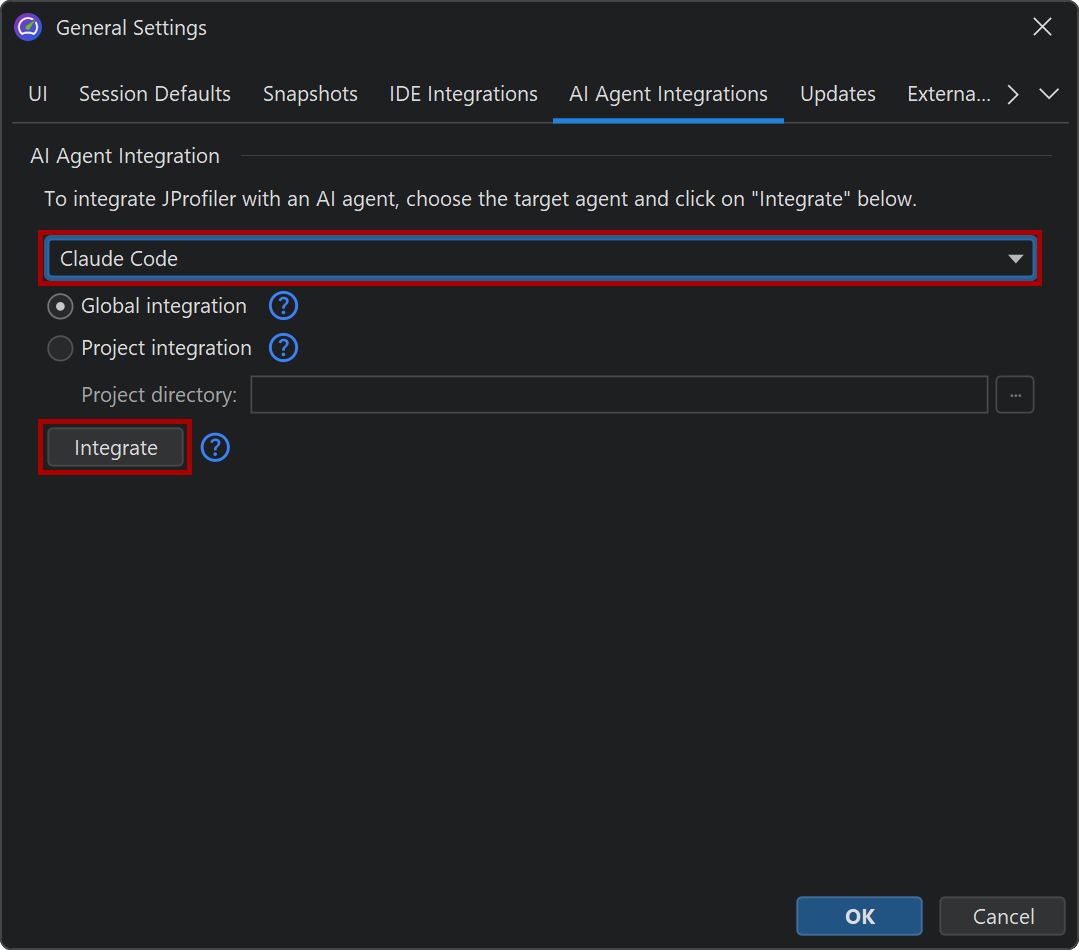Screen dimensions: 1079x950
Task: Click the ellipsis browse button for project directory
Action: (x=1015, y=395)
